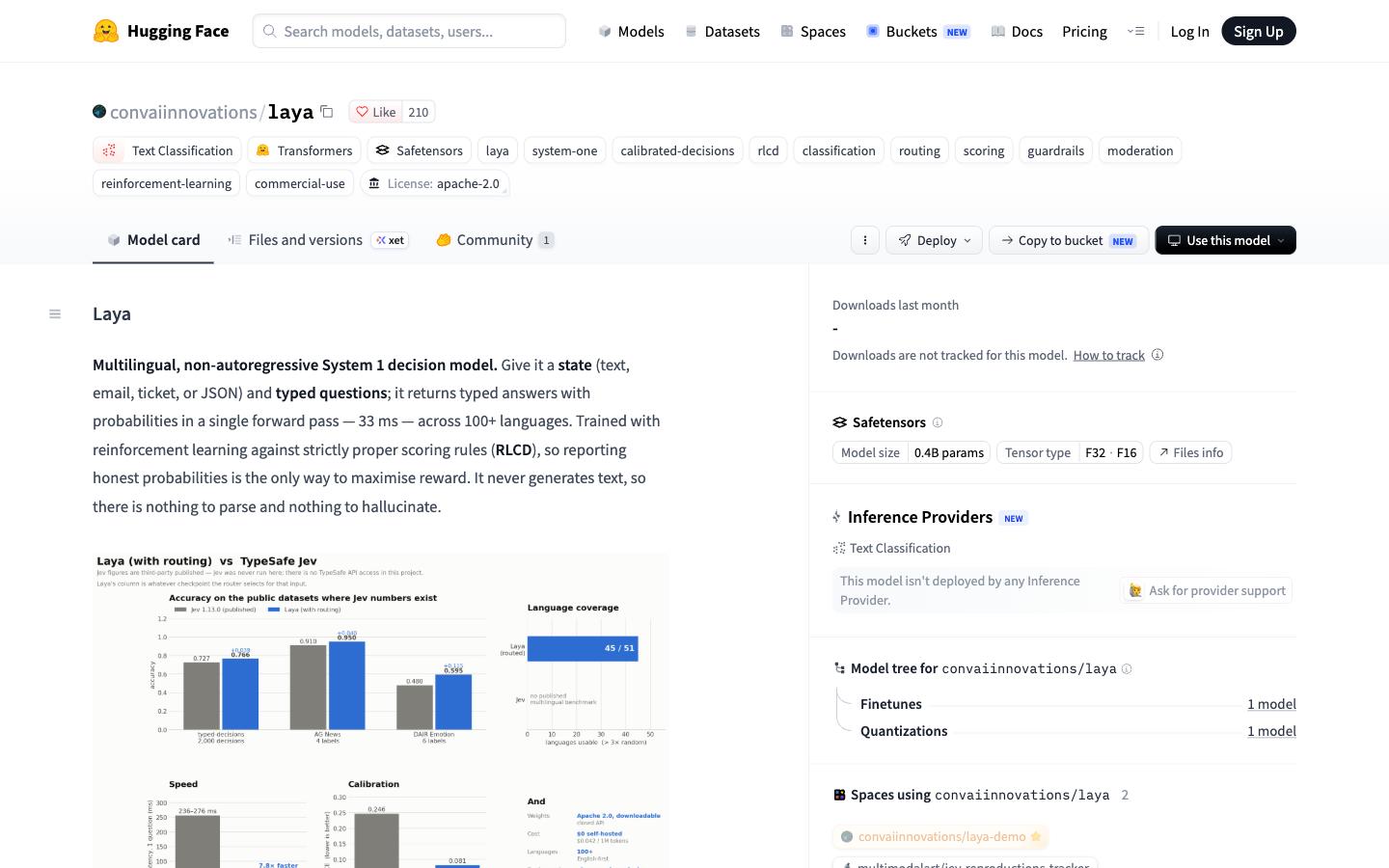Open the Text Classification task link under Inference Providers
The image size is (1389, 868).
pos(891,548)
